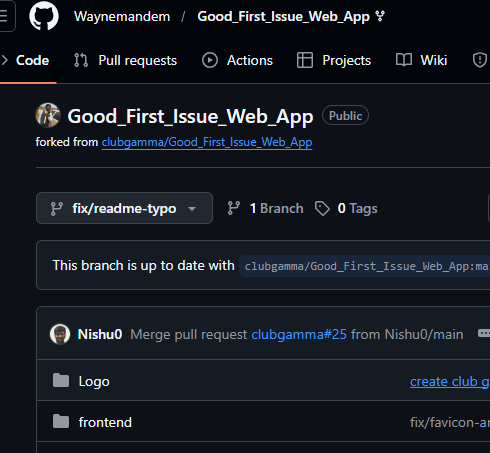Open the Logo folder

click(94, 381)
